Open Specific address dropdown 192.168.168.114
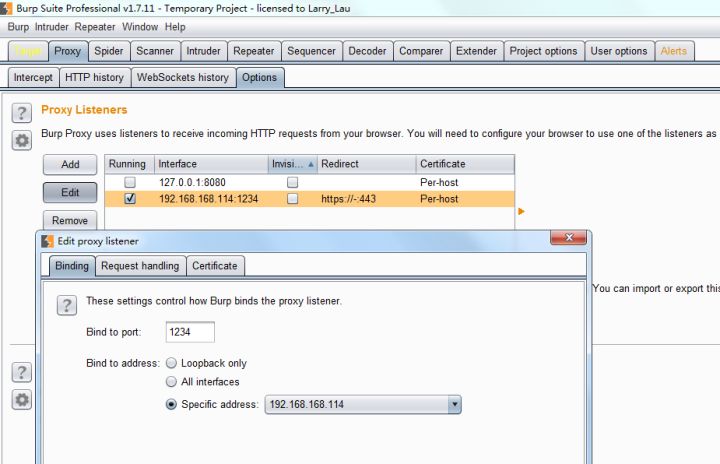720x464 pixels. click(363, 404)
